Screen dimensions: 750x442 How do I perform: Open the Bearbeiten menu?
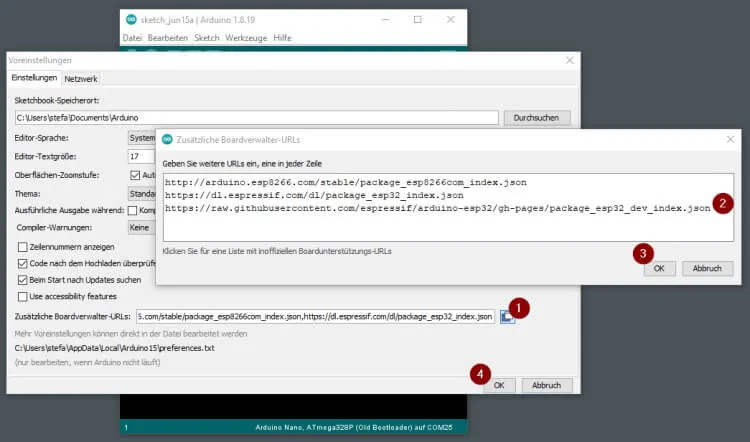[168, 38]
